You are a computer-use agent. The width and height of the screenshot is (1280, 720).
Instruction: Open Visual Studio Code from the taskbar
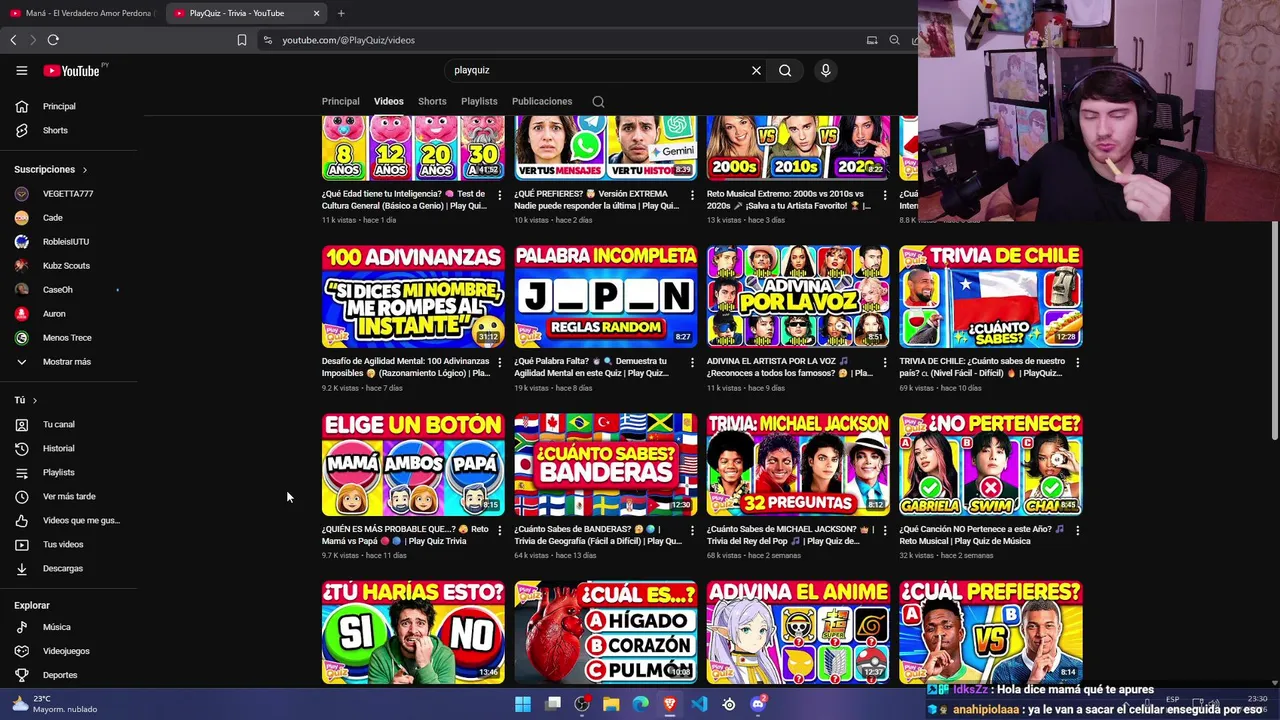[x=699, y=704]
